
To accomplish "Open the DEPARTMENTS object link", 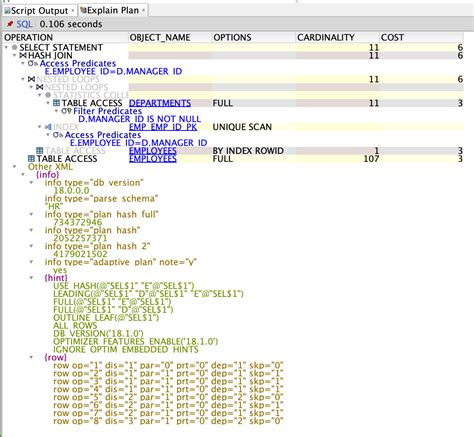I will pos(160,103).
